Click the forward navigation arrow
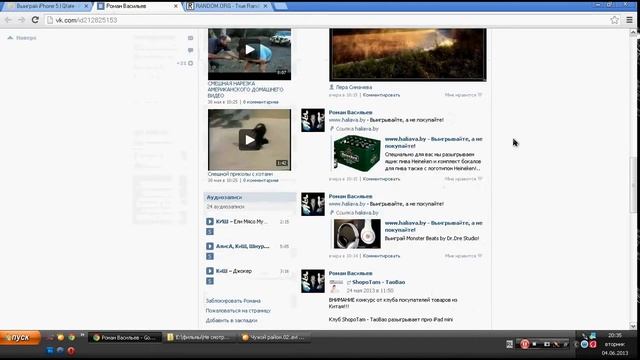 [x=21, y=20]
